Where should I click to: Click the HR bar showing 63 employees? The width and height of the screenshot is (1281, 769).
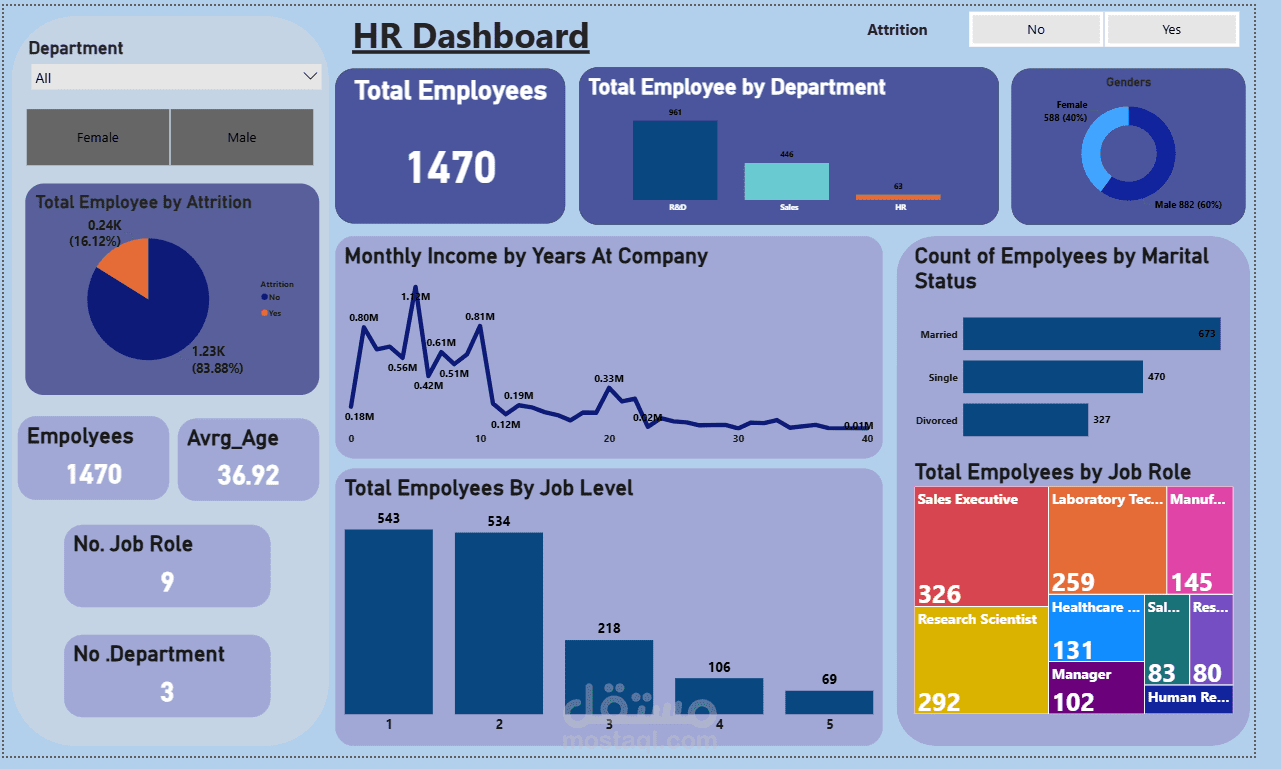coord(897,198)
